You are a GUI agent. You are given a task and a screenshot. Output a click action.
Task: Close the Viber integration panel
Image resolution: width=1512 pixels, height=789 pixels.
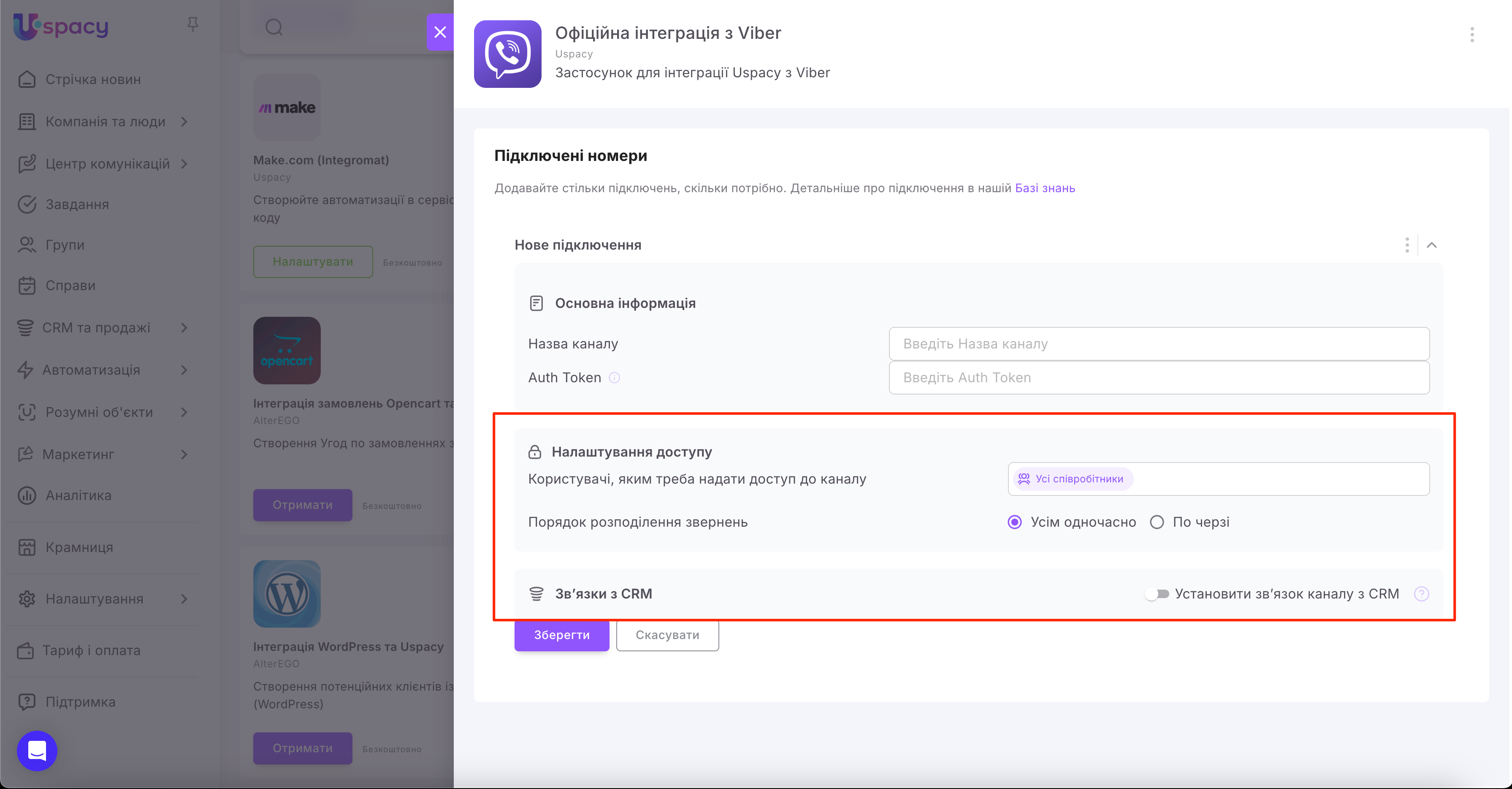(x=440, y=32)
